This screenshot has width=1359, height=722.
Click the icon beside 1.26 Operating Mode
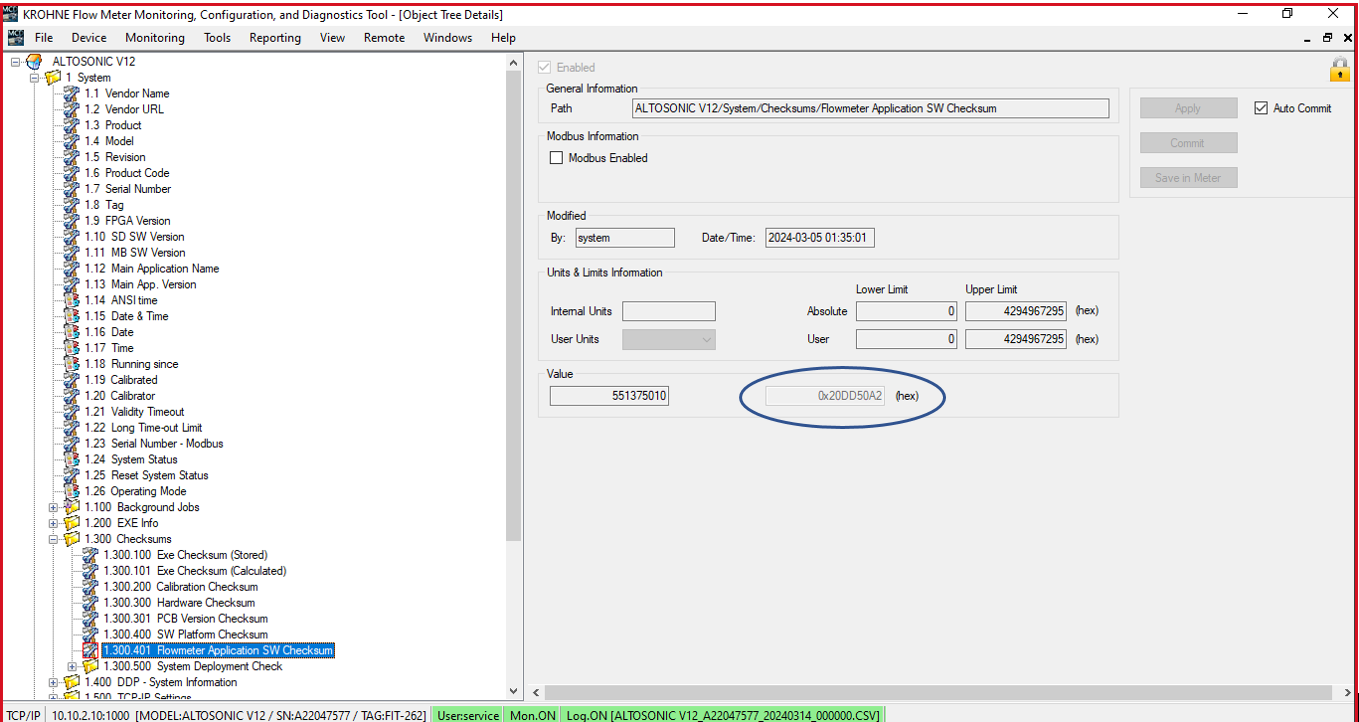72,491
